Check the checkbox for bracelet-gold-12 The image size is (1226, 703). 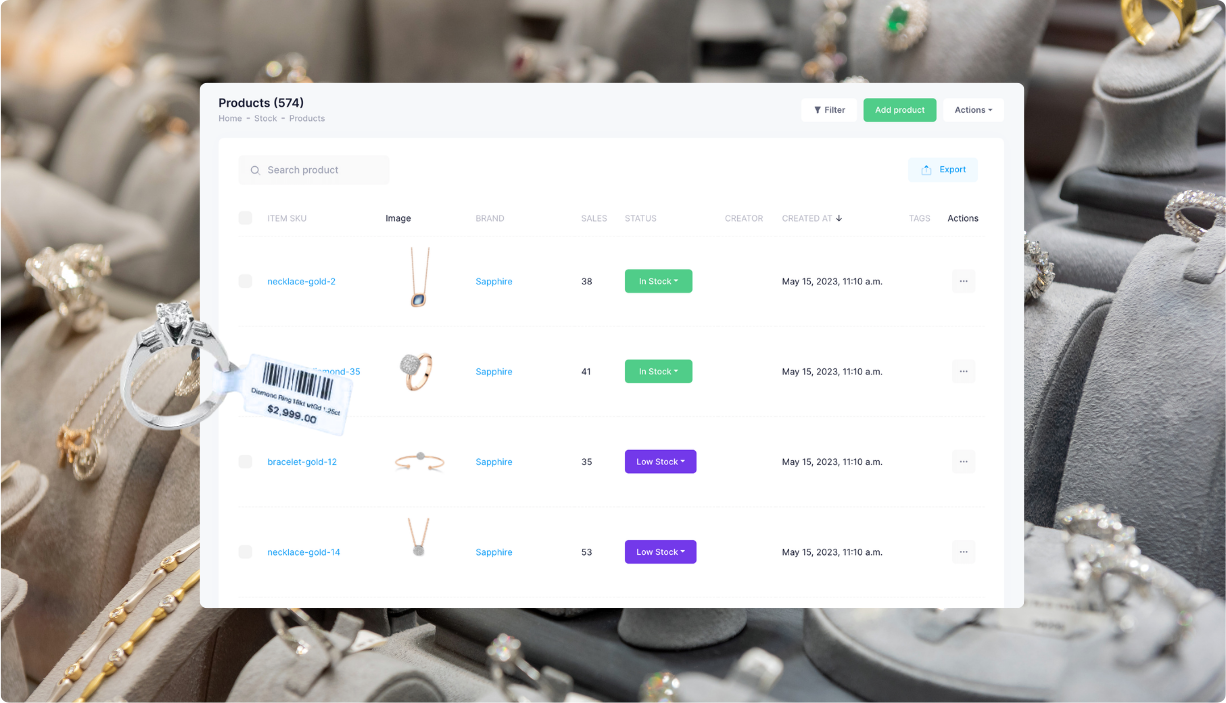245,461
